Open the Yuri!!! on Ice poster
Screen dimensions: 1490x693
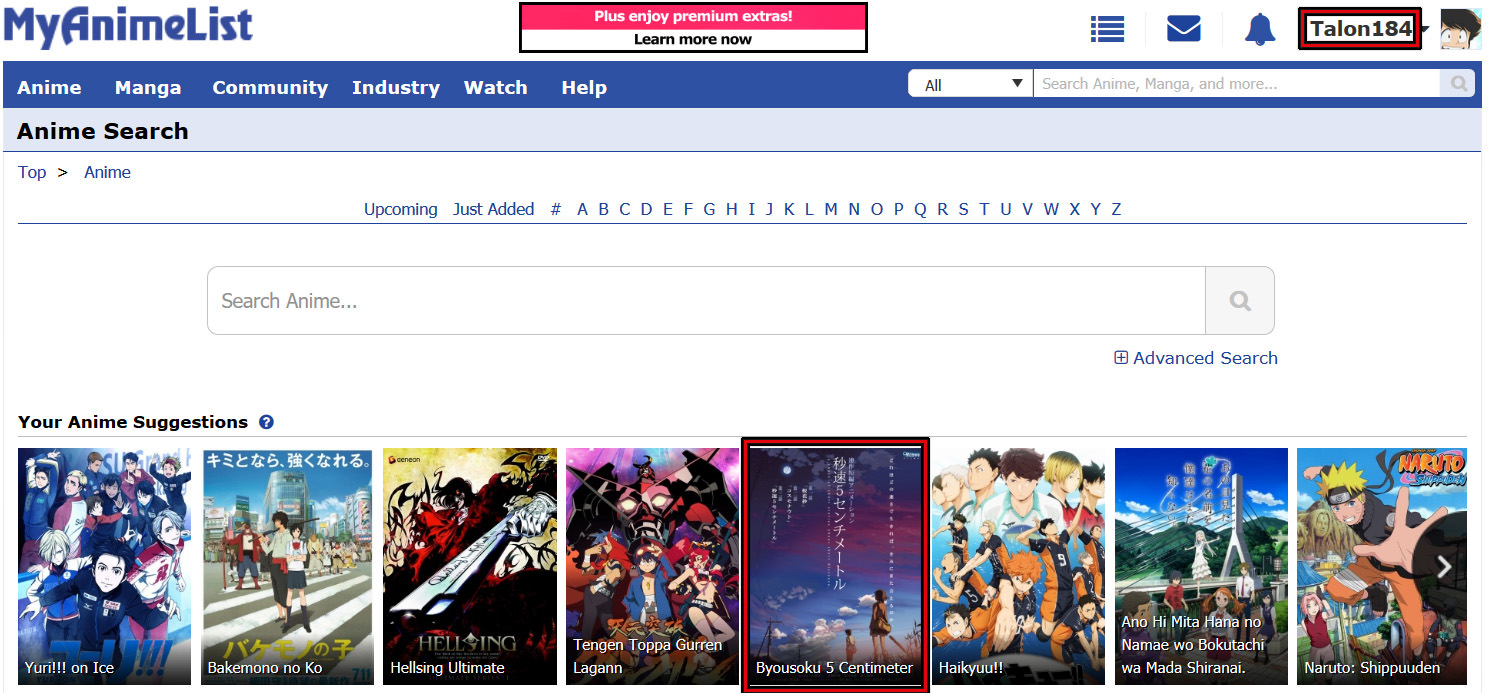[x=104, y=566]
